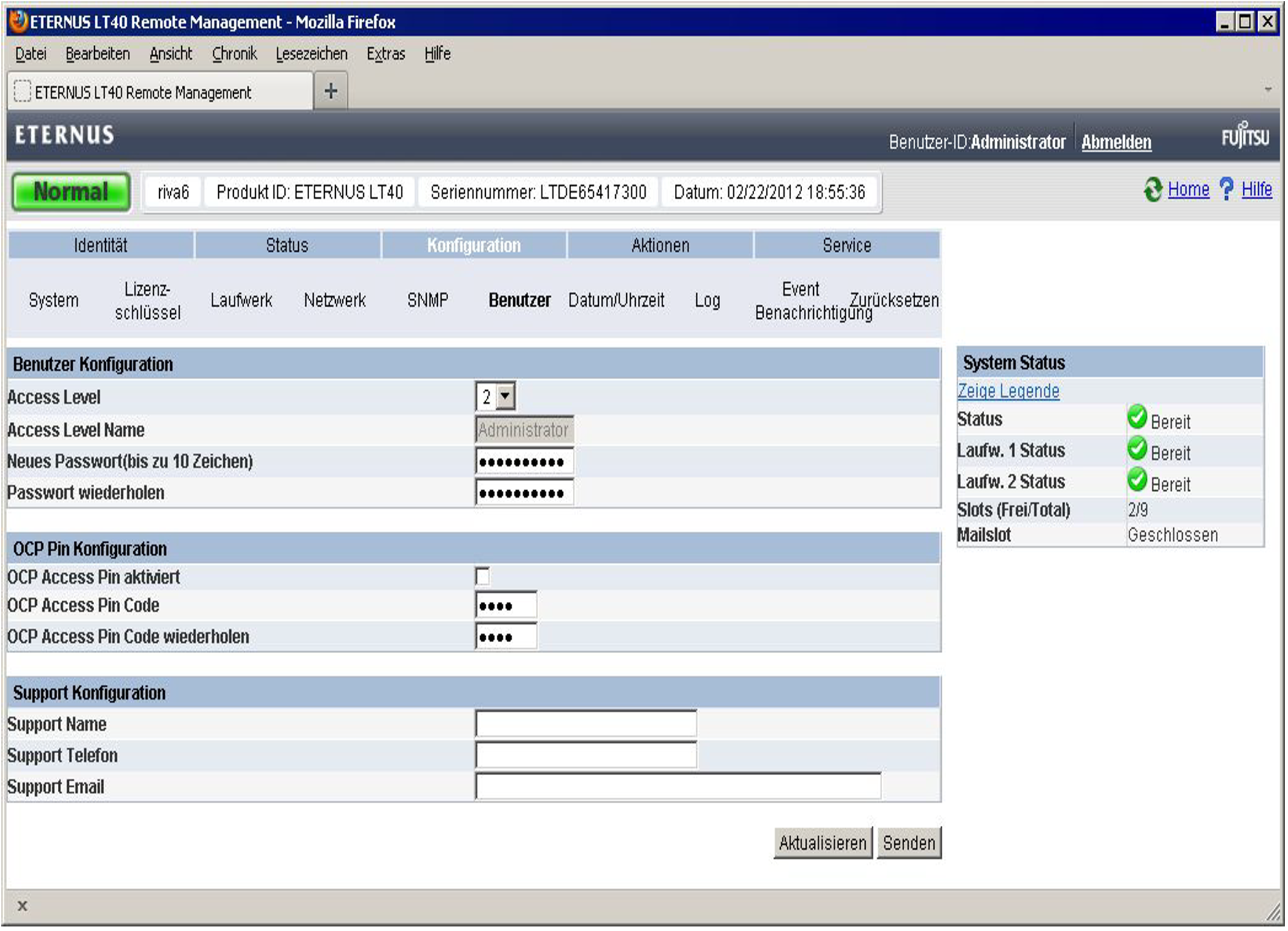Click the Aktualisieren button
Screen dimensions: 1288x931
pos(822,842)
